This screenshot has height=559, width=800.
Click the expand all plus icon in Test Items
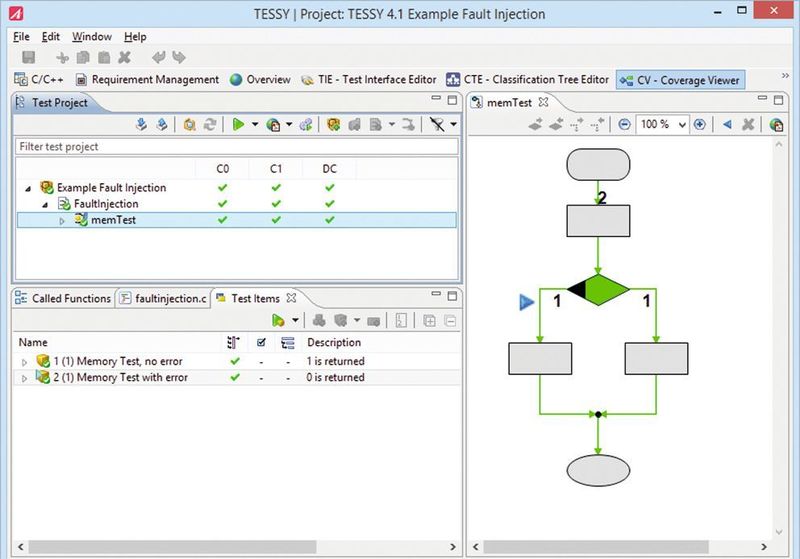(x=430, y=321)
